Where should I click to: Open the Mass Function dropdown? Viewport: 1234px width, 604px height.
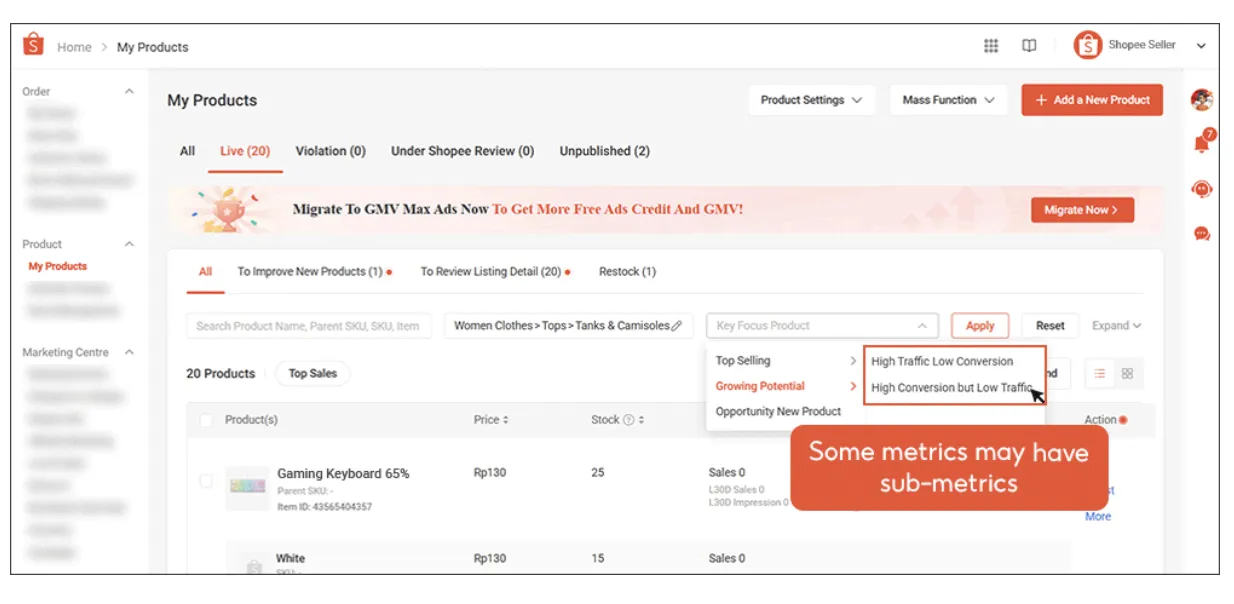[x=948, y=100]
